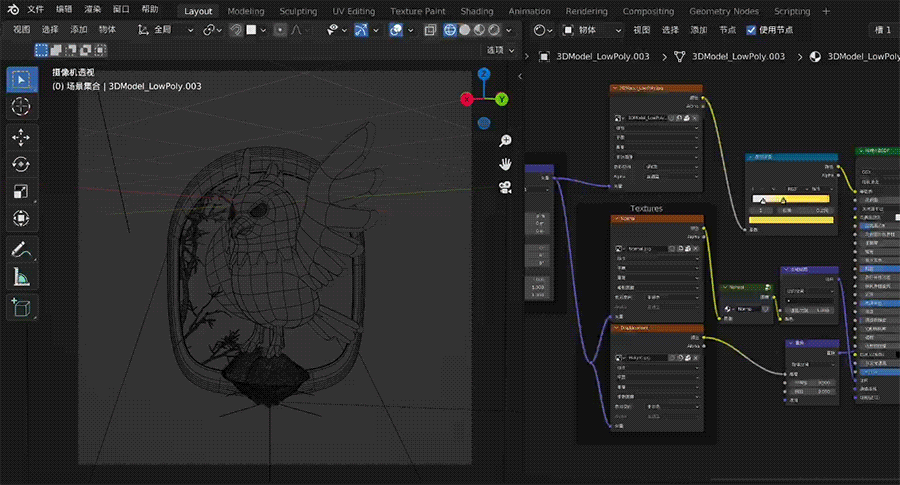Toggle the 使用节点 checkbox

pyautogui.click(x=752, y=30)
